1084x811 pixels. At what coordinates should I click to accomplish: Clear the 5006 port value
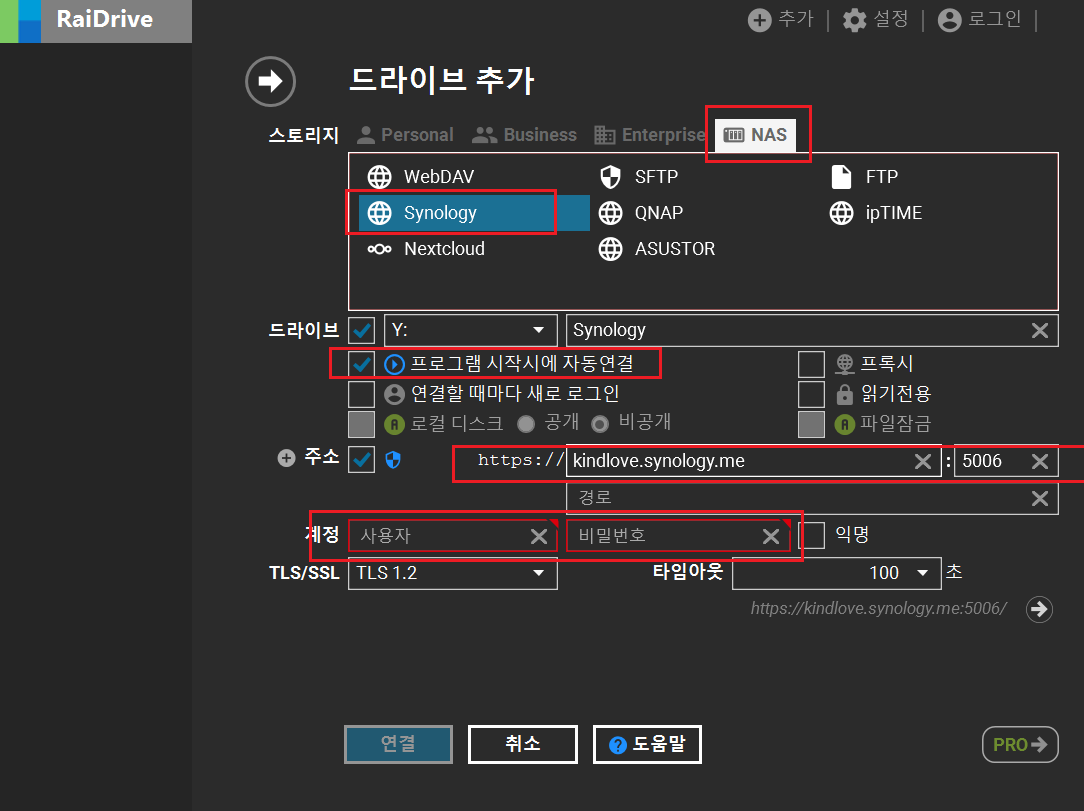click(x=1040, y=461)
